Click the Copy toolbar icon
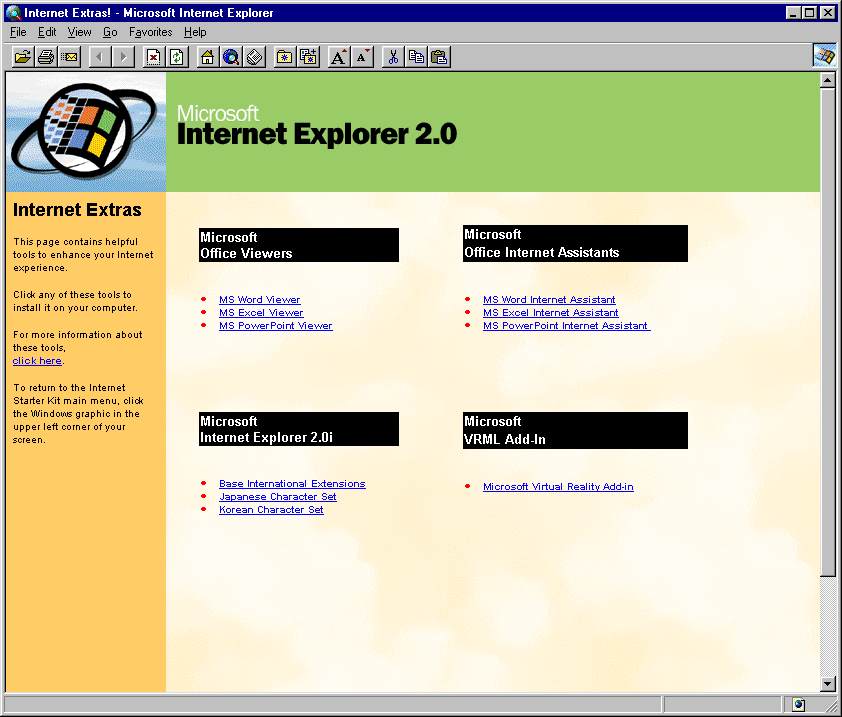This screenshot has height=717, width=842. coord(416,56)
